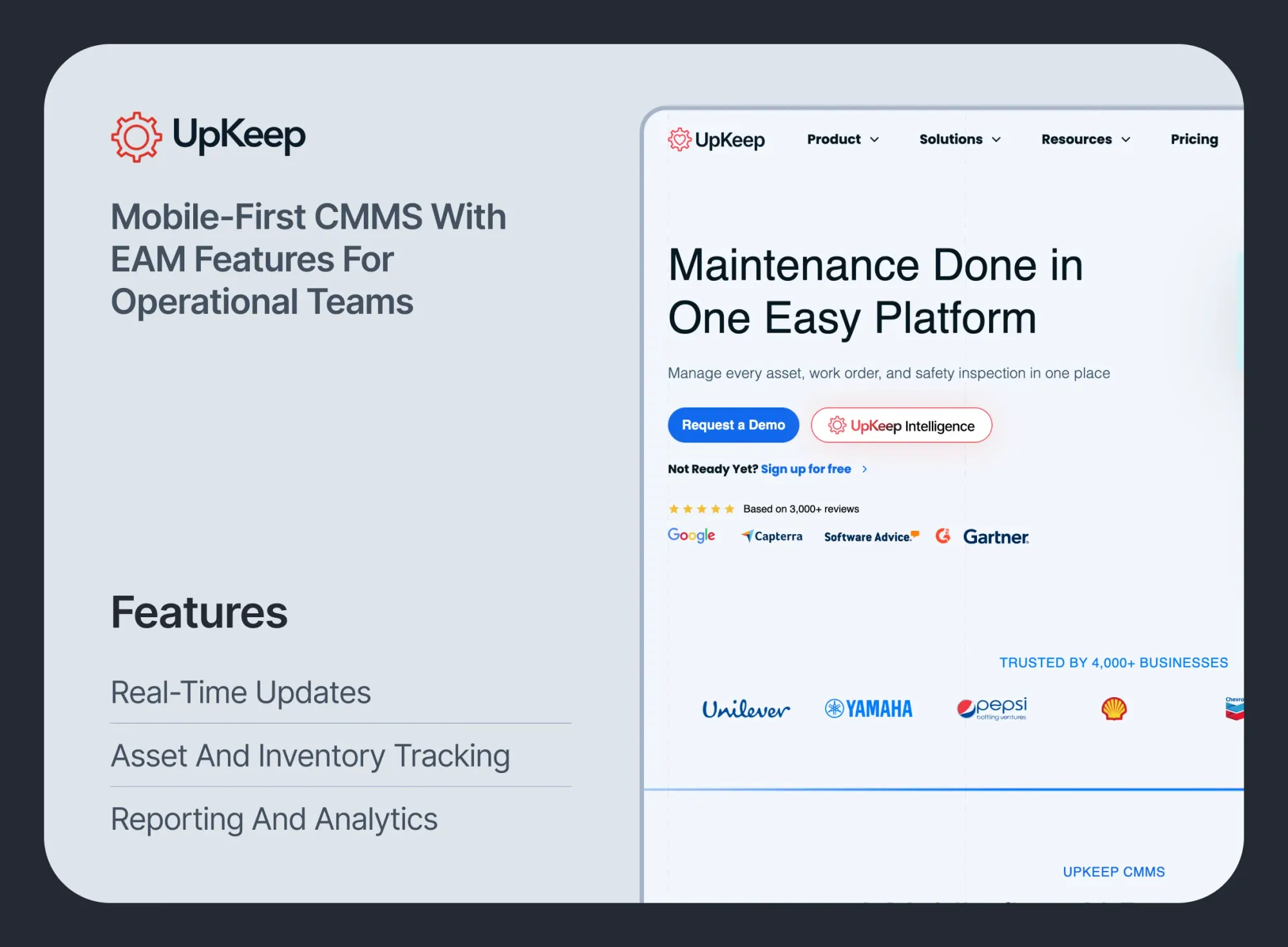Image resolution: width=1288 pixels, height=947 pixels.
Task: Follow the Sign up for free link
Action: click(806, 469)
